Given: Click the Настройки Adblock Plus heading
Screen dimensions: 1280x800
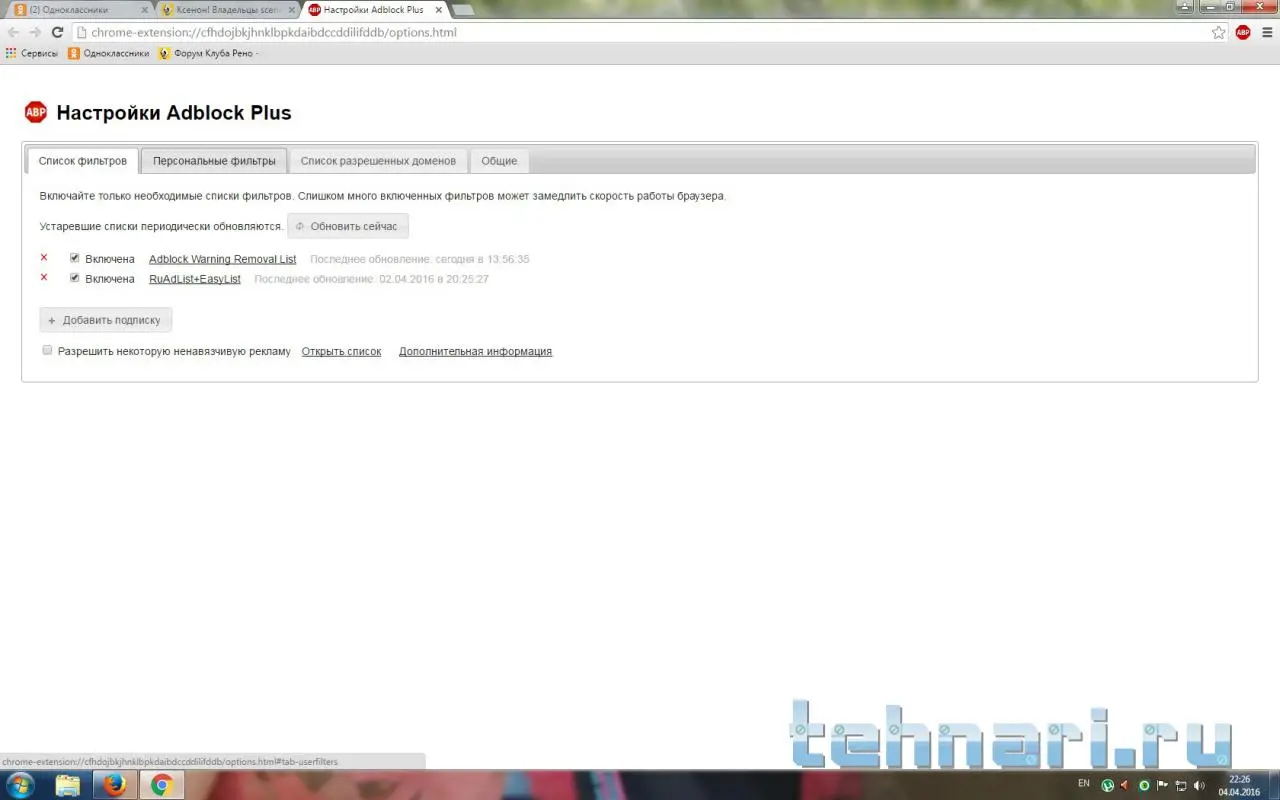Looking at the screenshot, I should 174,113.
